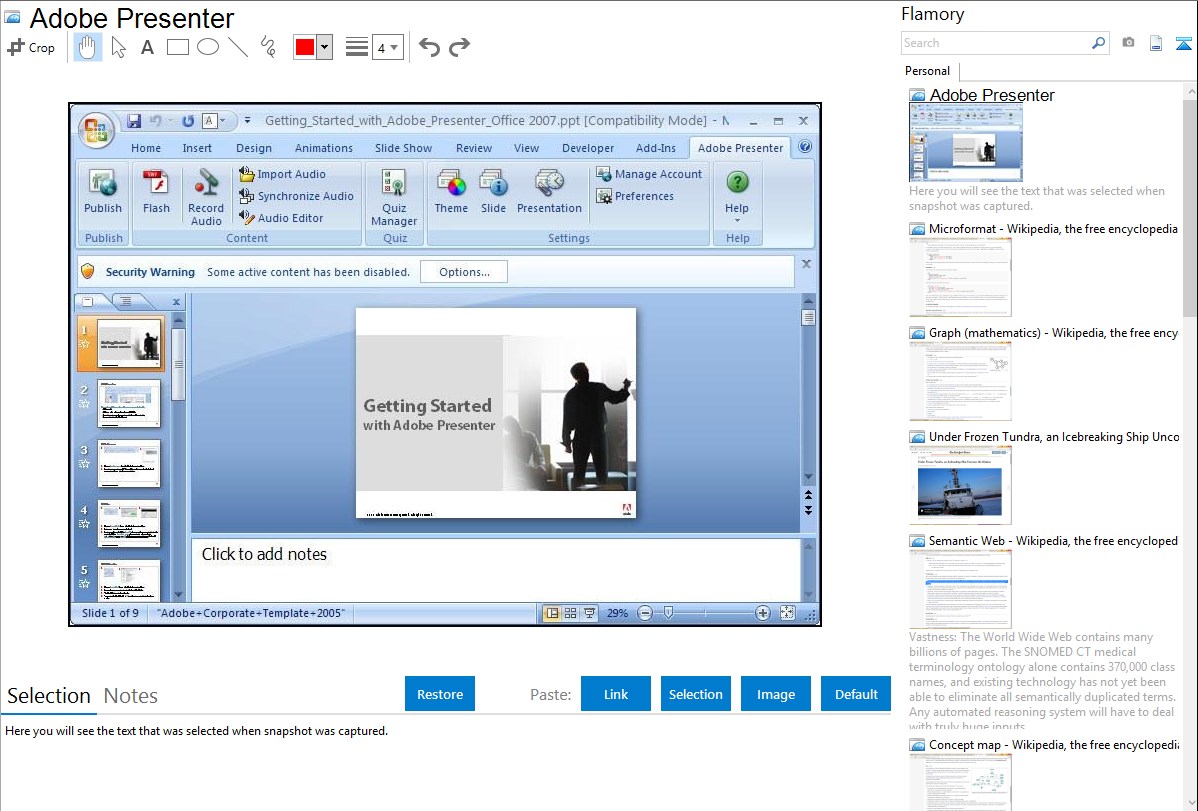Click Synchronize Audio in the ribbon
This screenshot has height=811, width=1198.
point(296,196)
